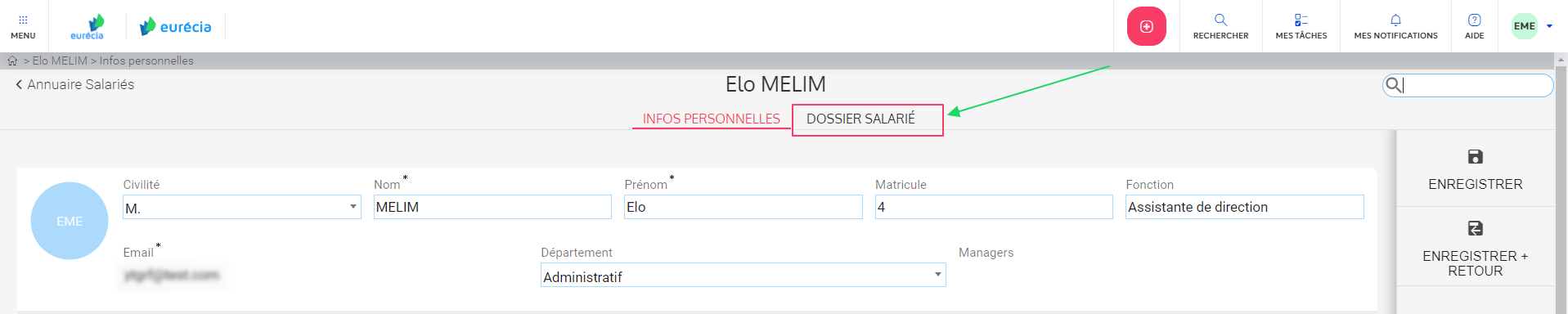Open the MENU grid icon
This screenshot has height=314, width=1568.
(x=23, y=20)
